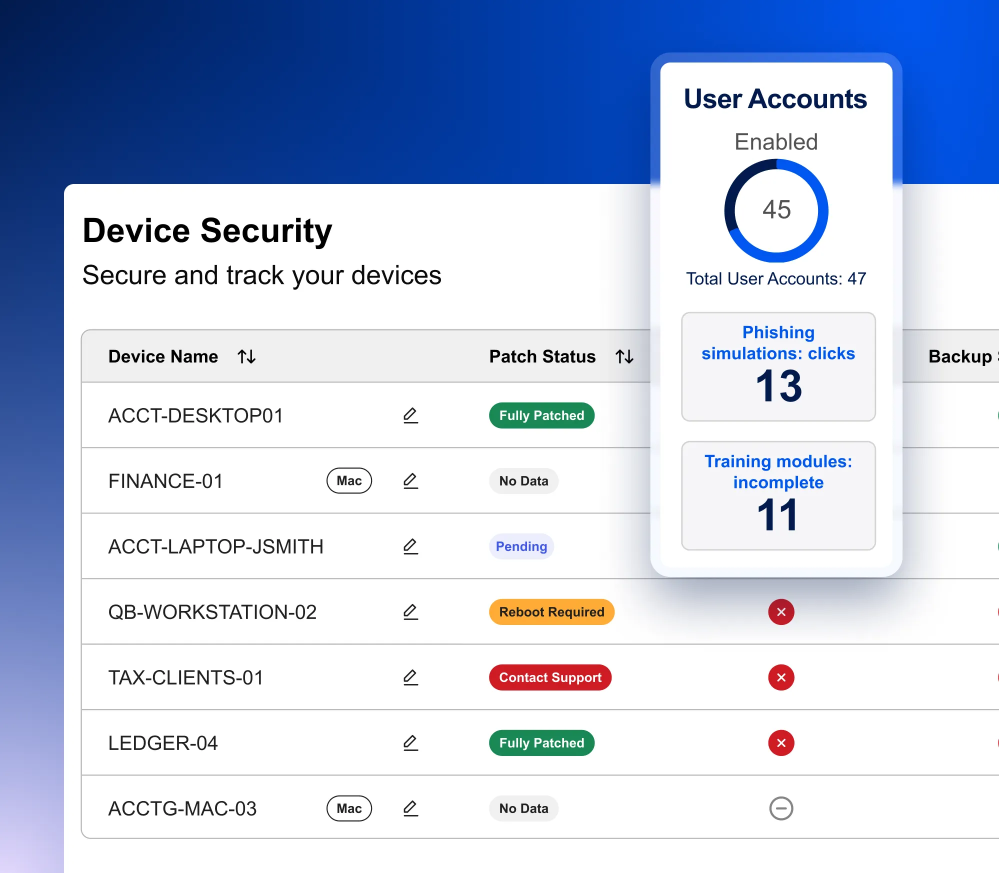The image size is (999, 873).
Task: Click the Reboot Required status badge
Action: (551, 612)
